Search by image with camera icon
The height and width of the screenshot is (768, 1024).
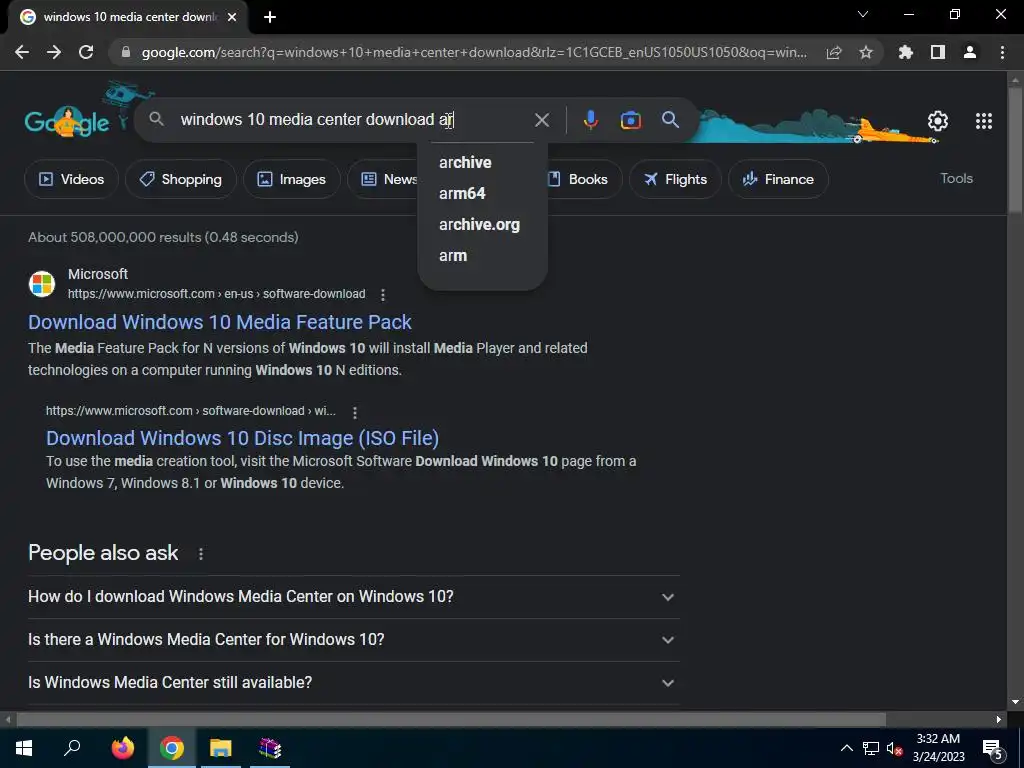630,120
